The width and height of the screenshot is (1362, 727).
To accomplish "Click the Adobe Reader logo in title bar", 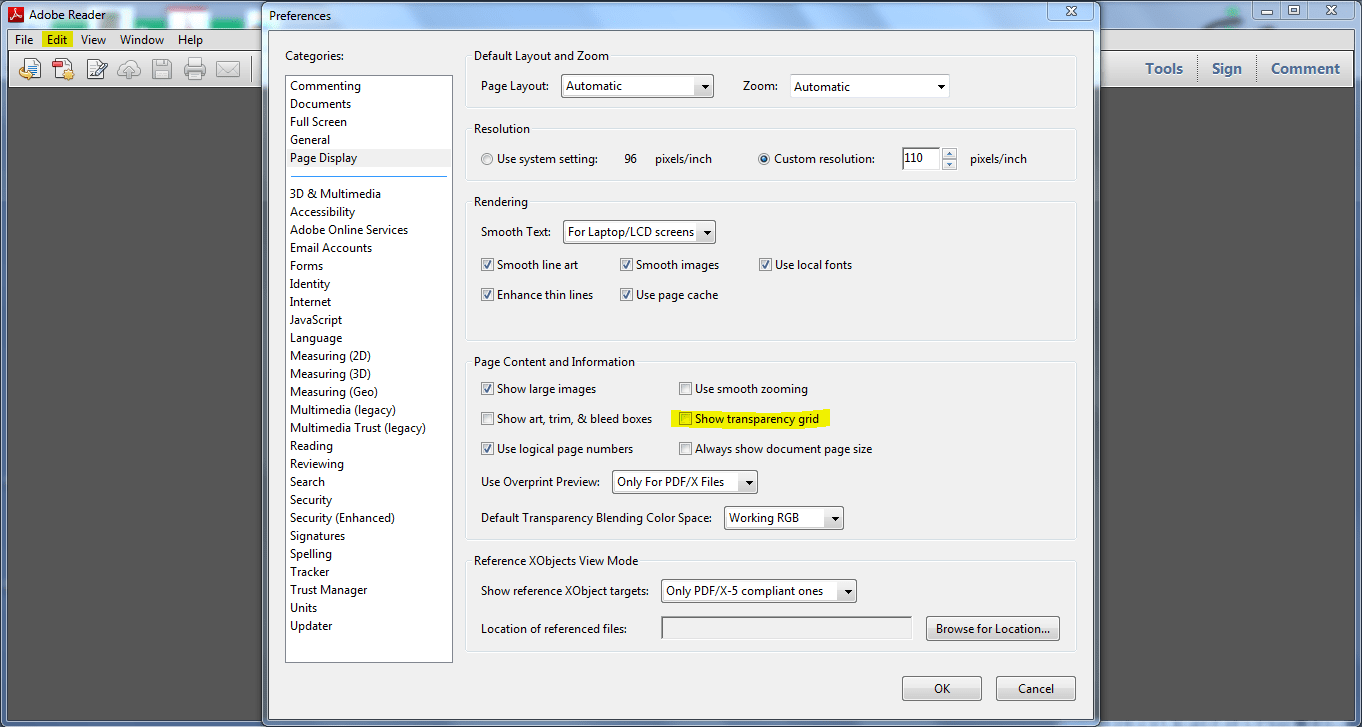I will tap(15, 15).
